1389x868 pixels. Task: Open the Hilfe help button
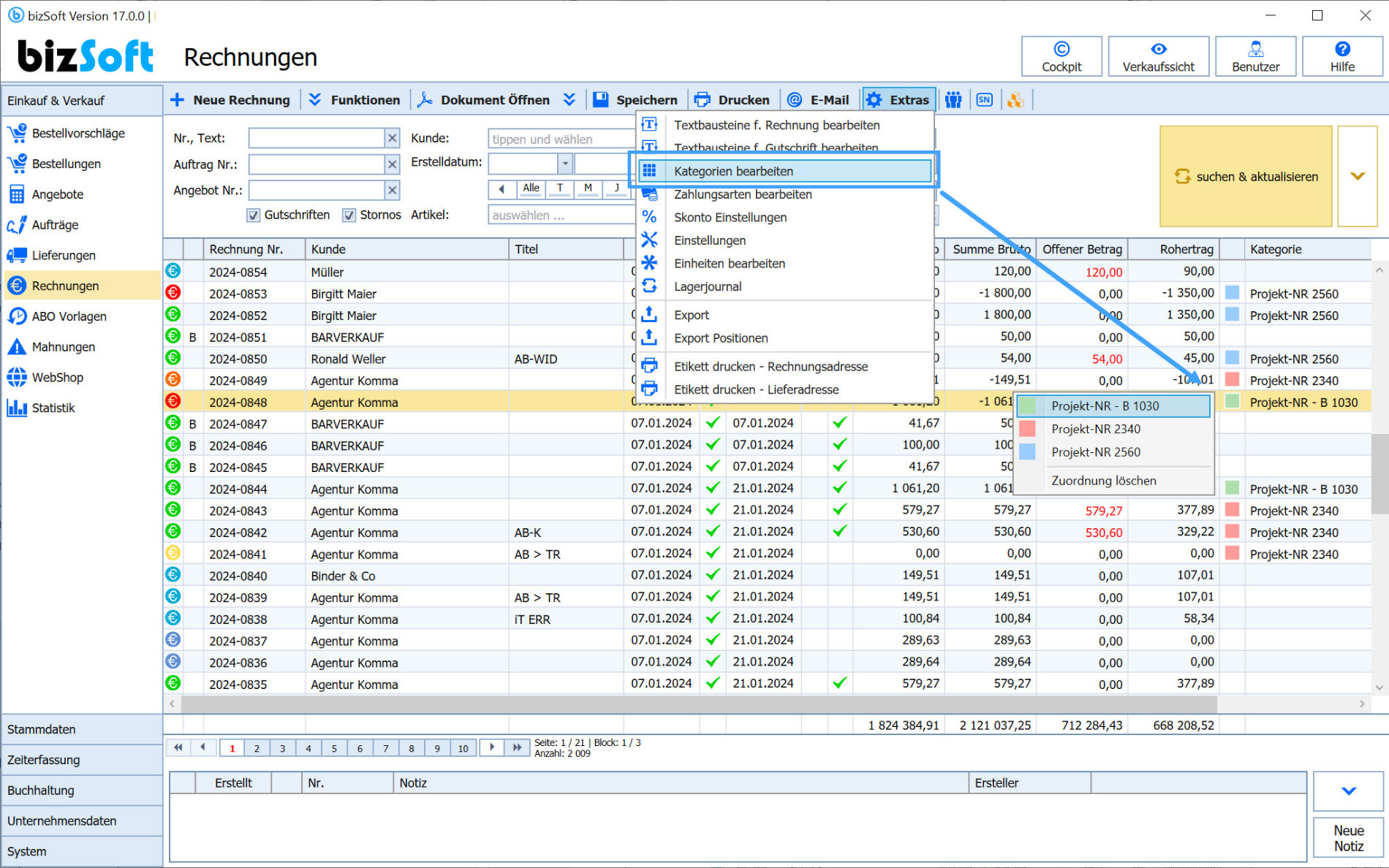1342,56
